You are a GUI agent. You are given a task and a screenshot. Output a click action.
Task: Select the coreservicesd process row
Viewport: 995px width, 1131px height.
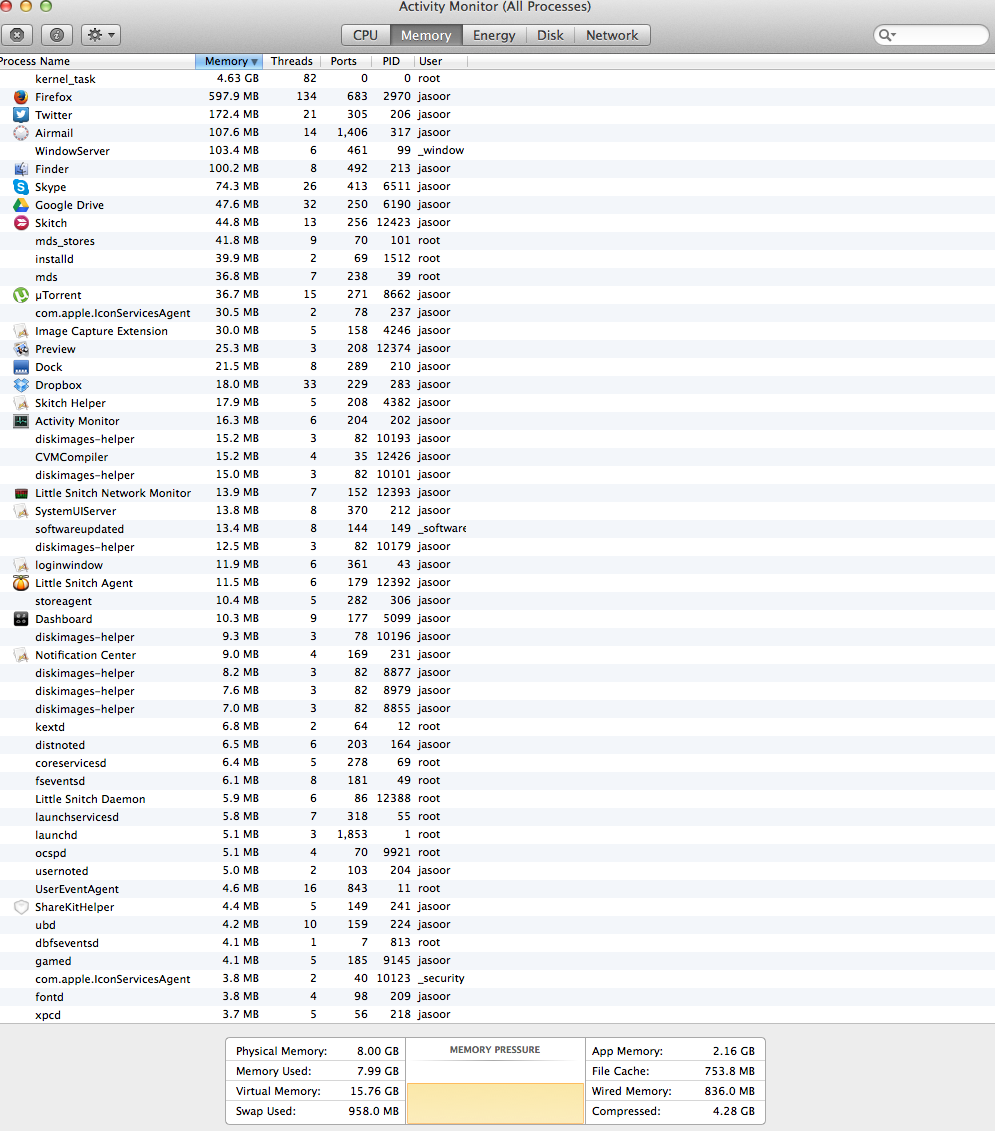point(497,763)
